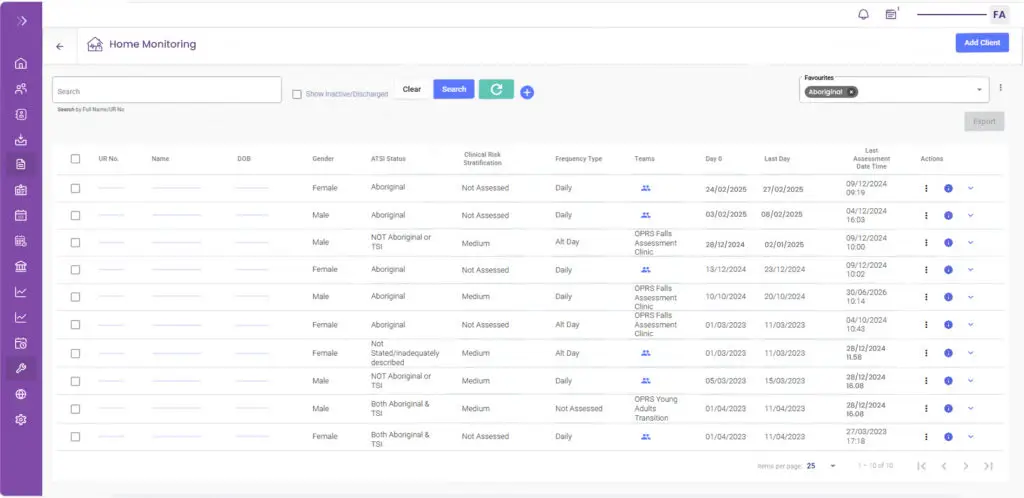Remove the Aboriginal favourite chip
Viewport: 1024px width, 498px height.
pos(851,92)
